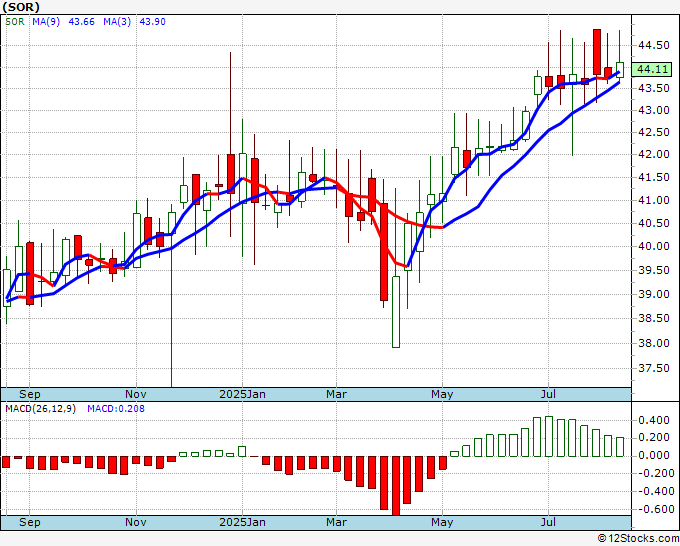The height and width of the screenshot is (546, 680).
Task: Click the 2025Jan label under MACD panel
Action: pos(242,522)
